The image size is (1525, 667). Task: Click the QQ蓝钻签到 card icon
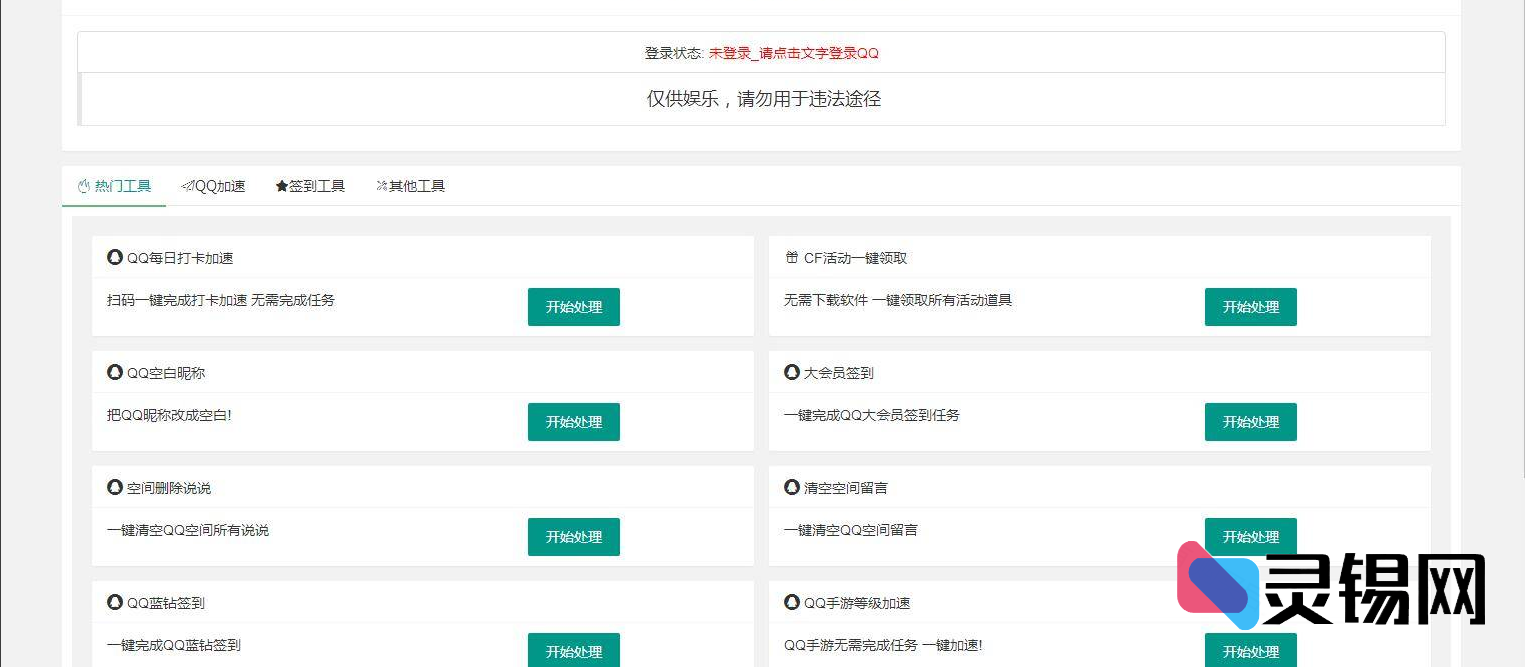point(114,602)
